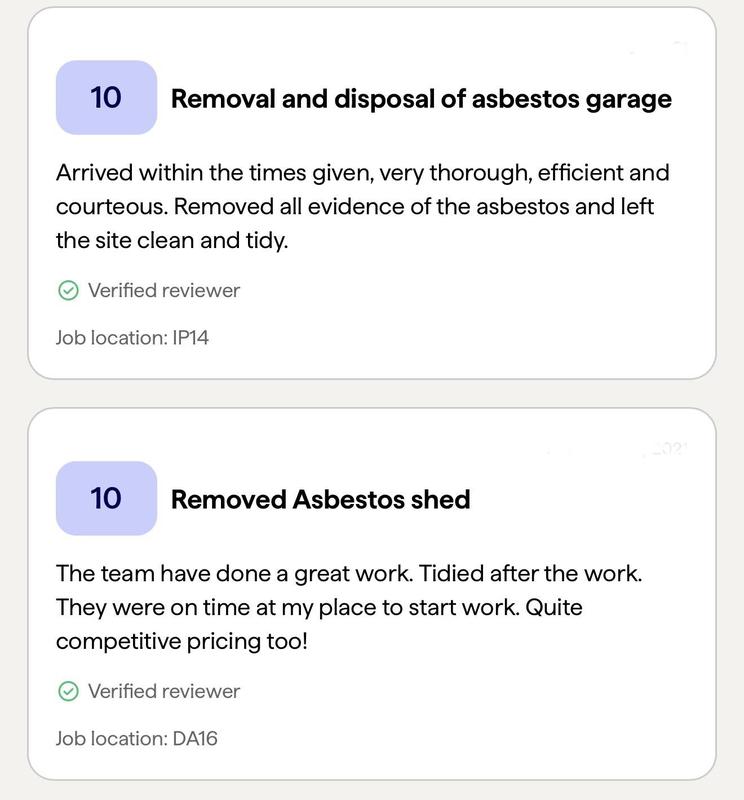Click the 10 score badge on the garage review
The width and height of the screenshot is (744, 800).
pos(106,98)
